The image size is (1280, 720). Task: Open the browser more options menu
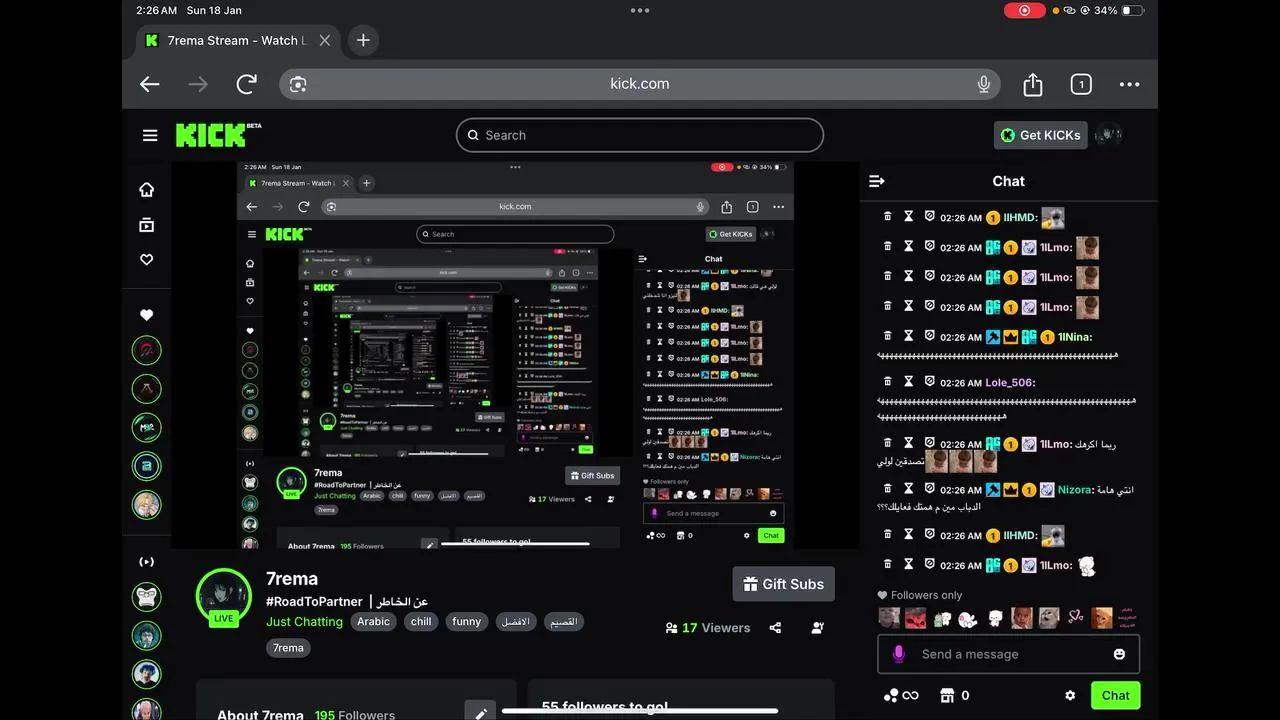(1129, 84)
